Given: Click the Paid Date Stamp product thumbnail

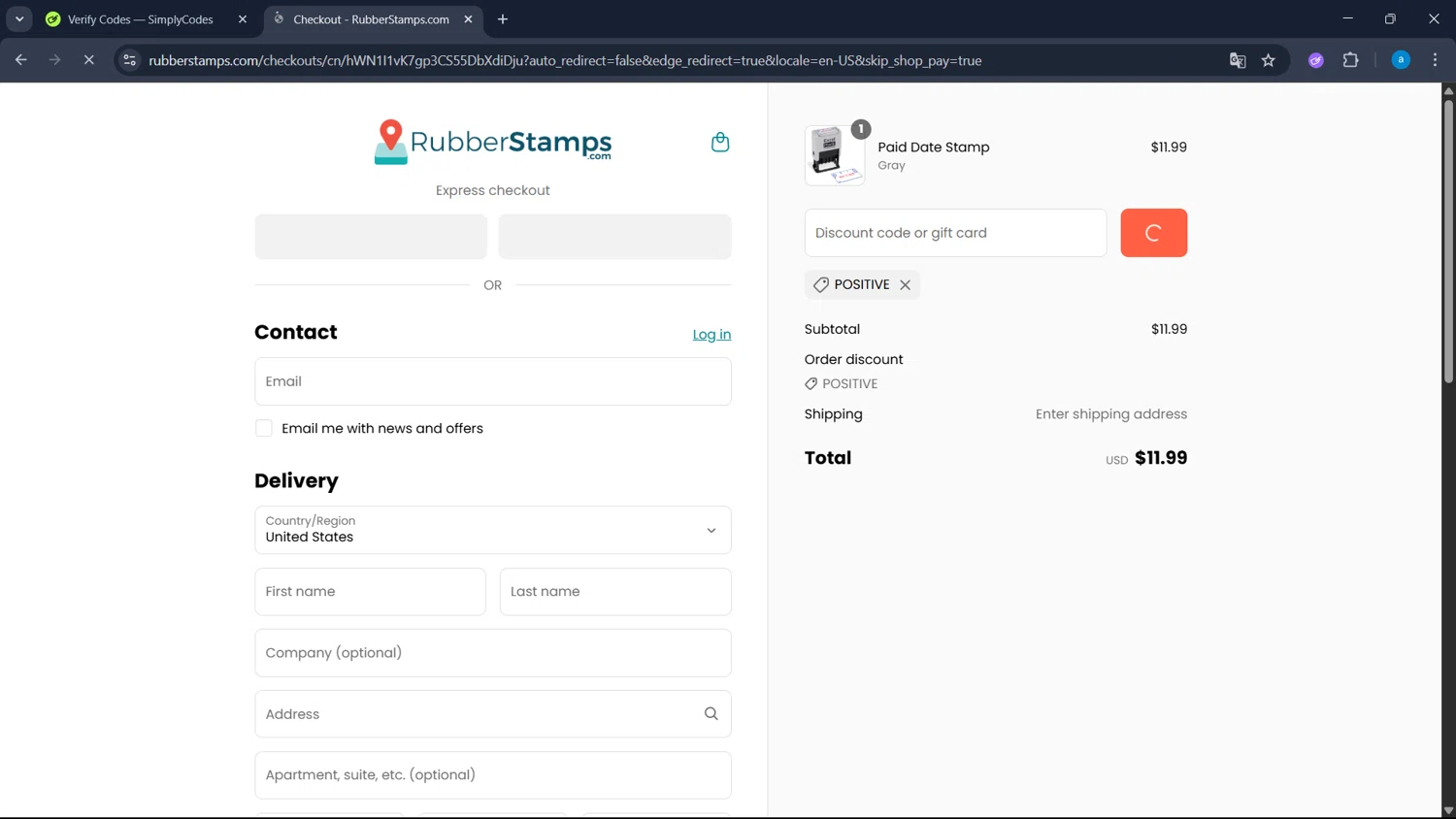Looking at the screenshot, I should coord(835,155).
